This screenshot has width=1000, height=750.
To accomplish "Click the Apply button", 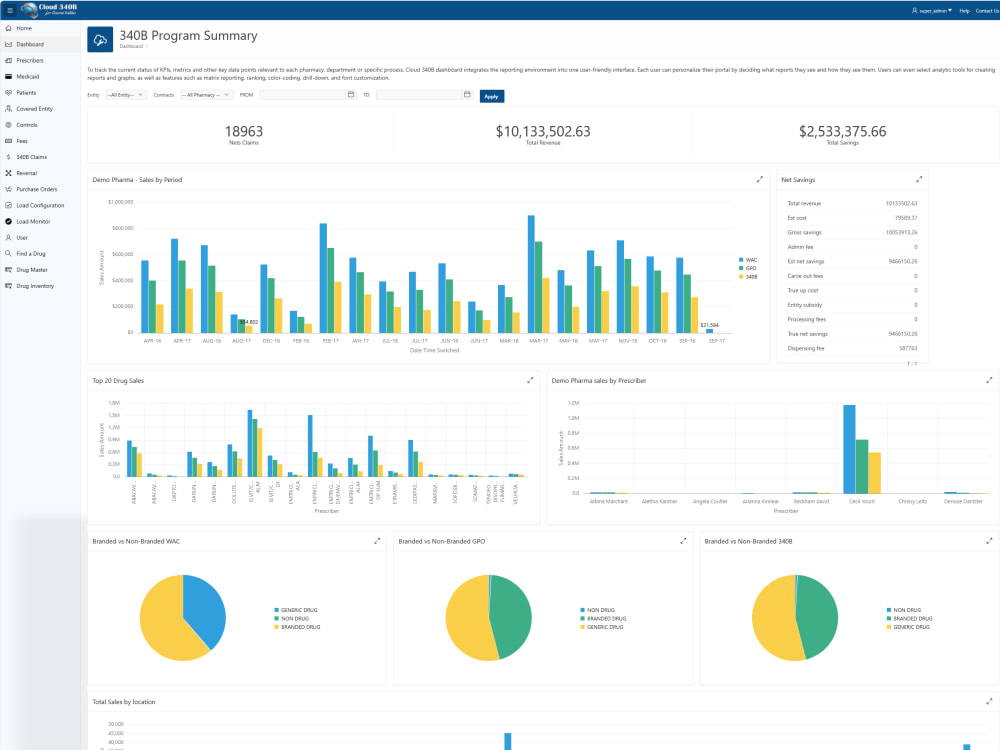I will tap(491, 96).
